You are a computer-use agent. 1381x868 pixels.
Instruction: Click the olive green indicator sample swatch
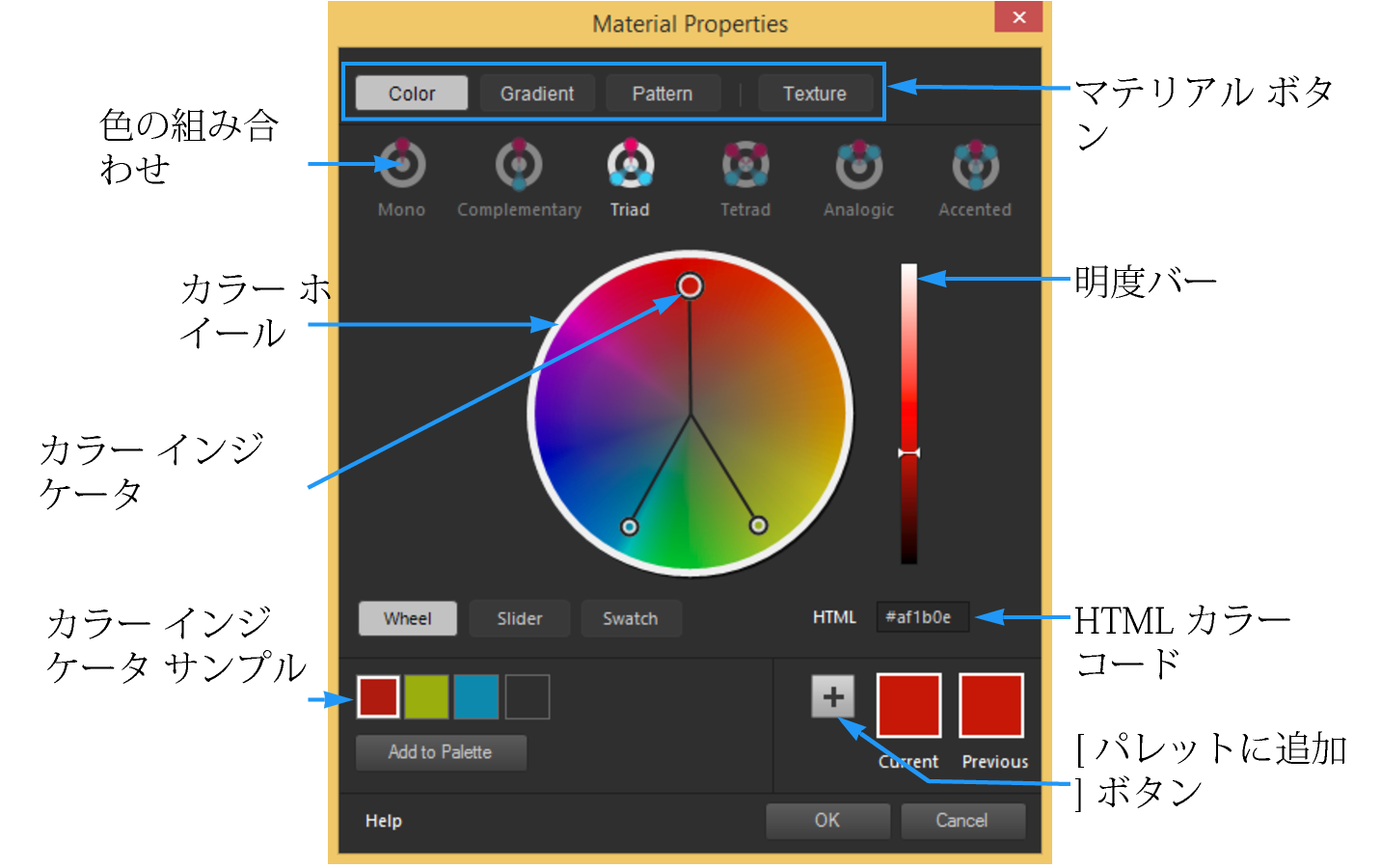click(x=427, y=696)
